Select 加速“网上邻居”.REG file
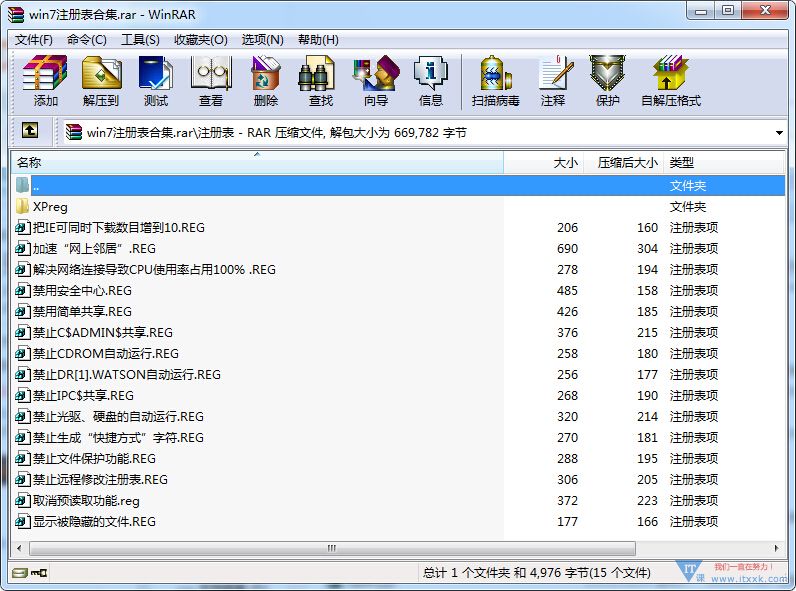Screen dimensions: 796x591 pyautogui.click(x=94, y=249)
